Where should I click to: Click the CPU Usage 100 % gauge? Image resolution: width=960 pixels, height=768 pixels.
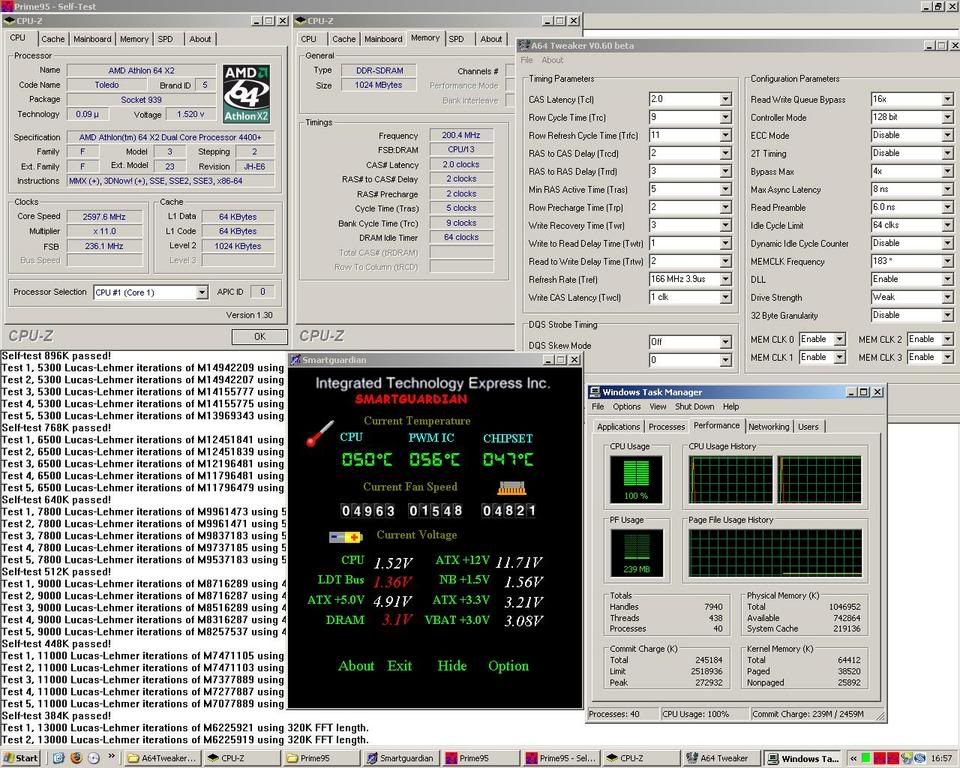pos(636,479)
